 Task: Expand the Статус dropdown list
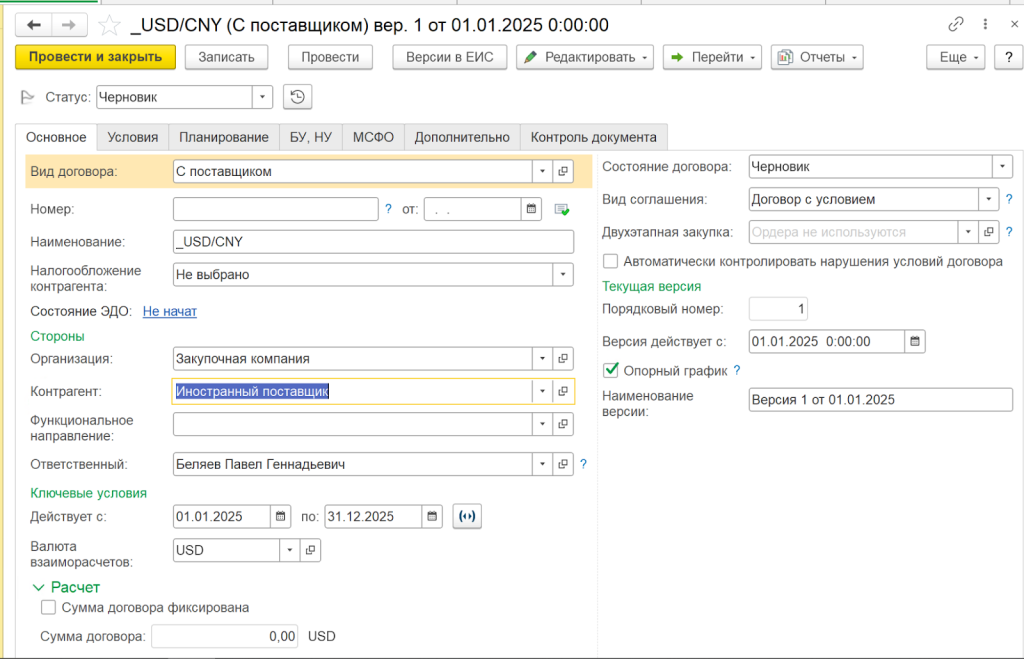click(262, 97)
